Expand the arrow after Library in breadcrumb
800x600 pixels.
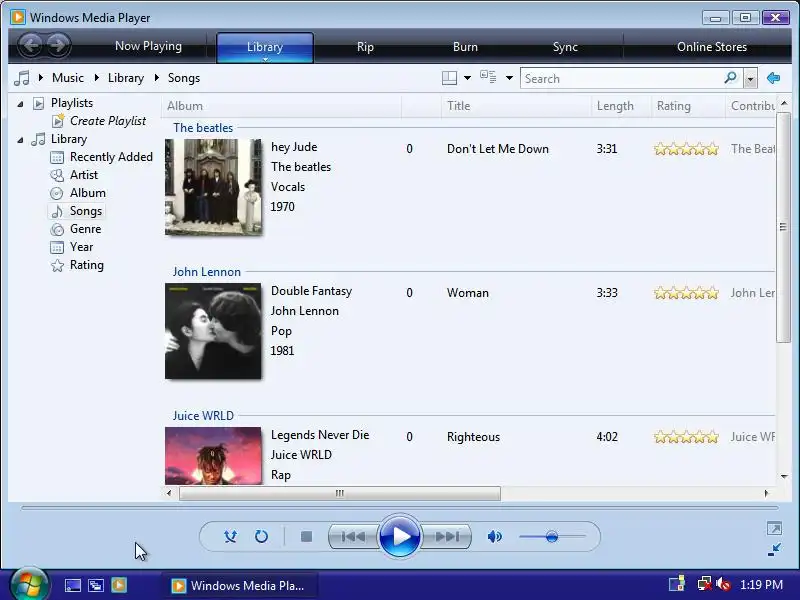click(x=156, y=78)
